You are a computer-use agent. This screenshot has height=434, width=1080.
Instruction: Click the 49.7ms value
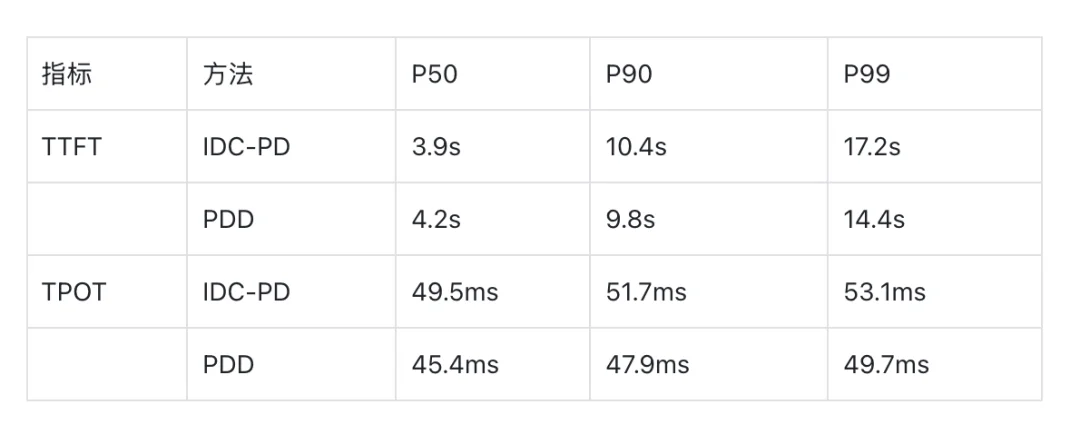[886, 364]
